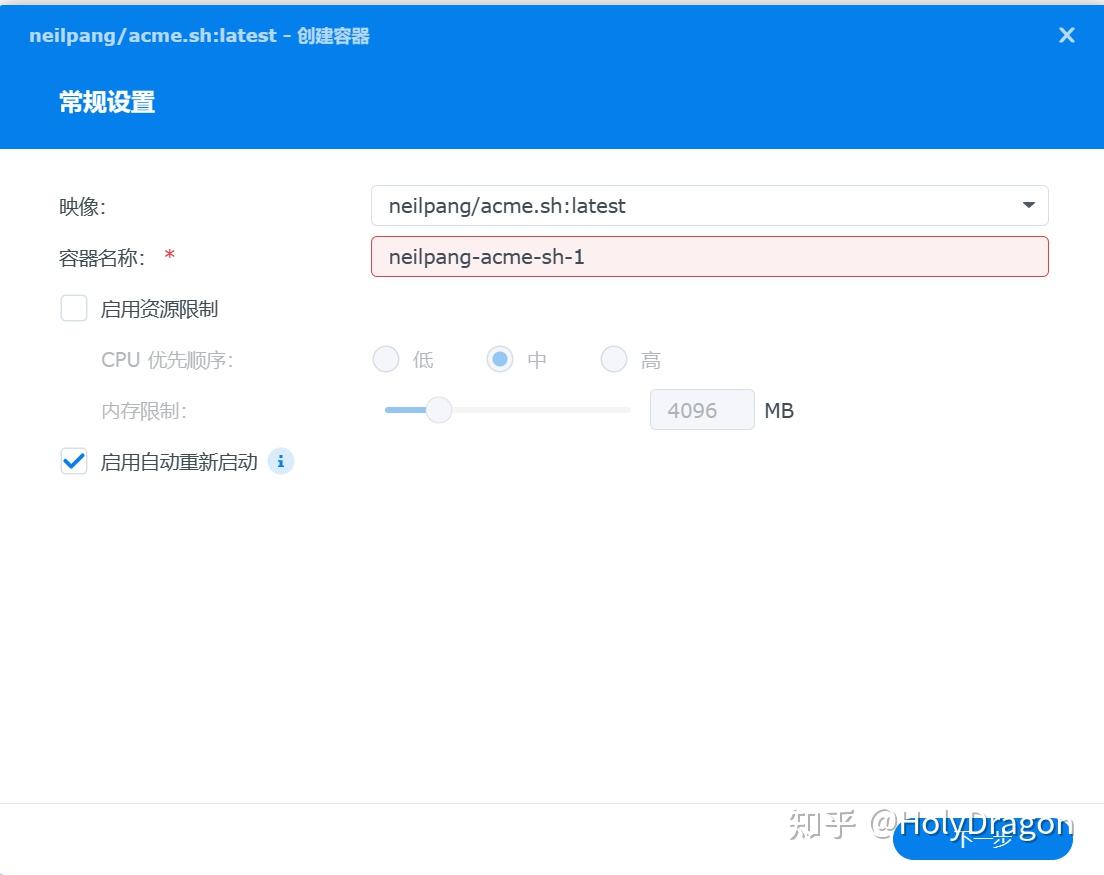Image resolution: width=1104 pixels, height=875 pixels.
Task: Select the 低 CPU priority option
Action: (x=385, y=358)
